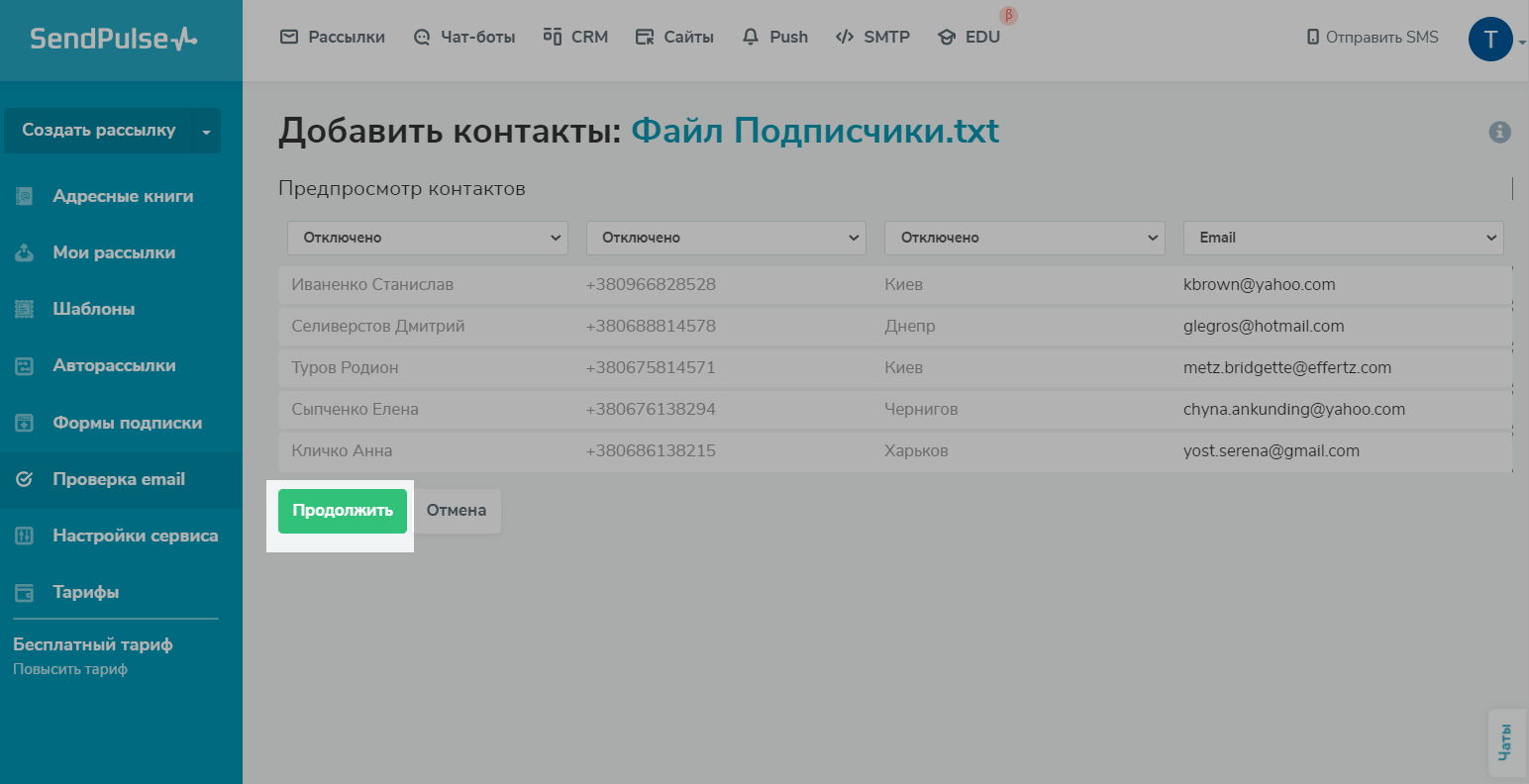Open the Чаты side tab
This screenshot has width=1529, height=784.
1505,742
